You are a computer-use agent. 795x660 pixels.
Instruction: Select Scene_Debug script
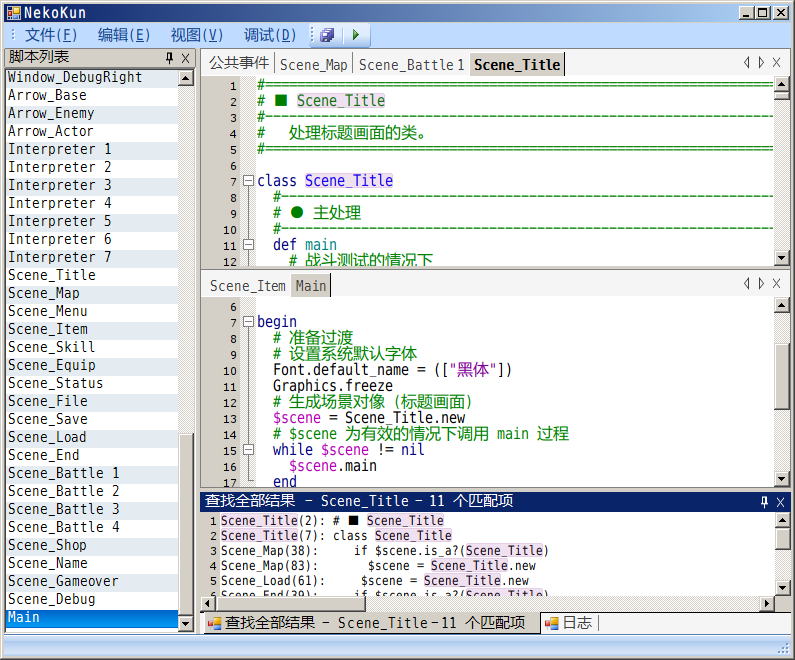[92, 599]
